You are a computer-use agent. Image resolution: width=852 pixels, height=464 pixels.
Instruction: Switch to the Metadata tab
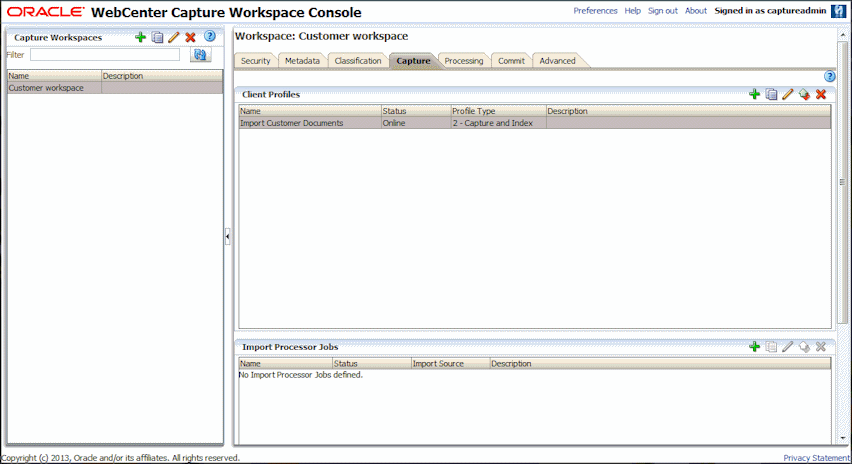[x=302, y=61]
